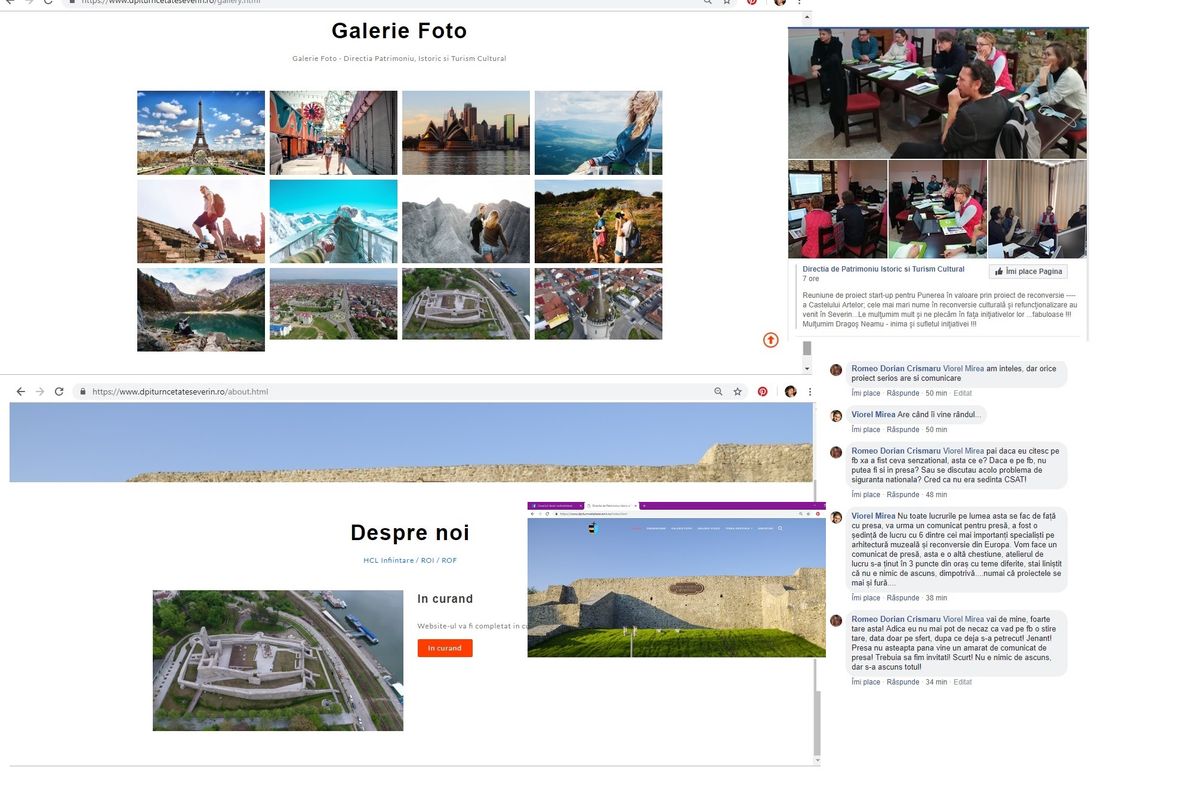
Task: Open the Chrome three-dot menu in the top window
Action: (798, 3)
